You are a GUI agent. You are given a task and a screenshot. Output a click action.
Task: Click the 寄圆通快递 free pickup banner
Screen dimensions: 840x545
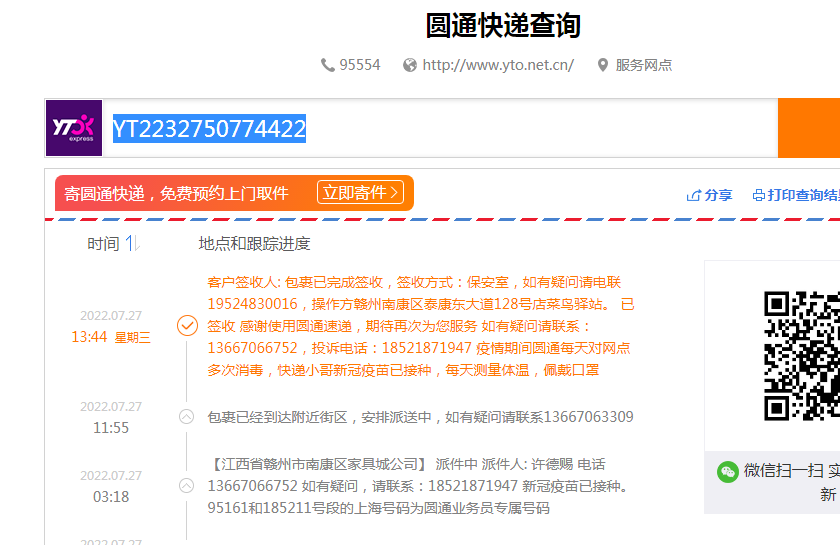point(234,193)
